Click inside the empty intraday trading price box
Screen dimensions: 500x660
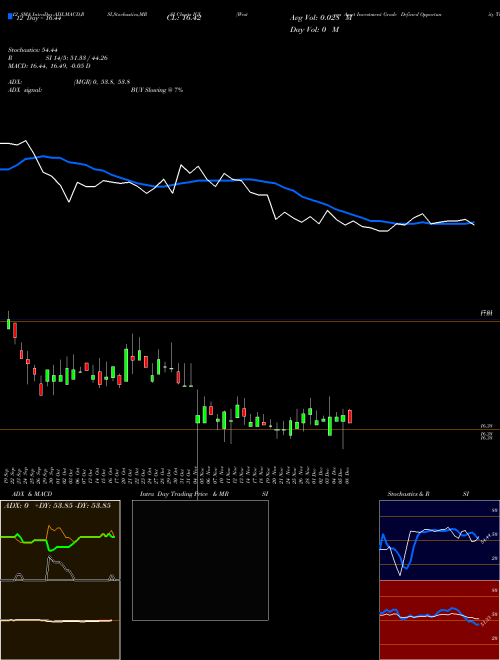(x=200, y=560)
